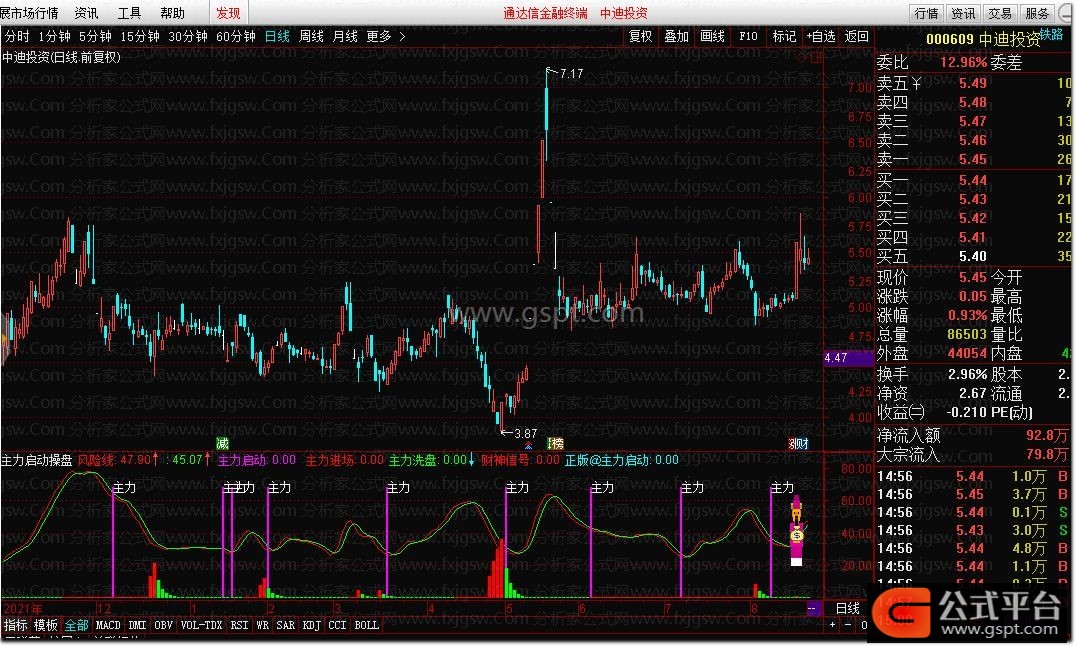Click the small blue up-arrow marker under chart
Viewport: 1077px width, 646px height.
528,446
